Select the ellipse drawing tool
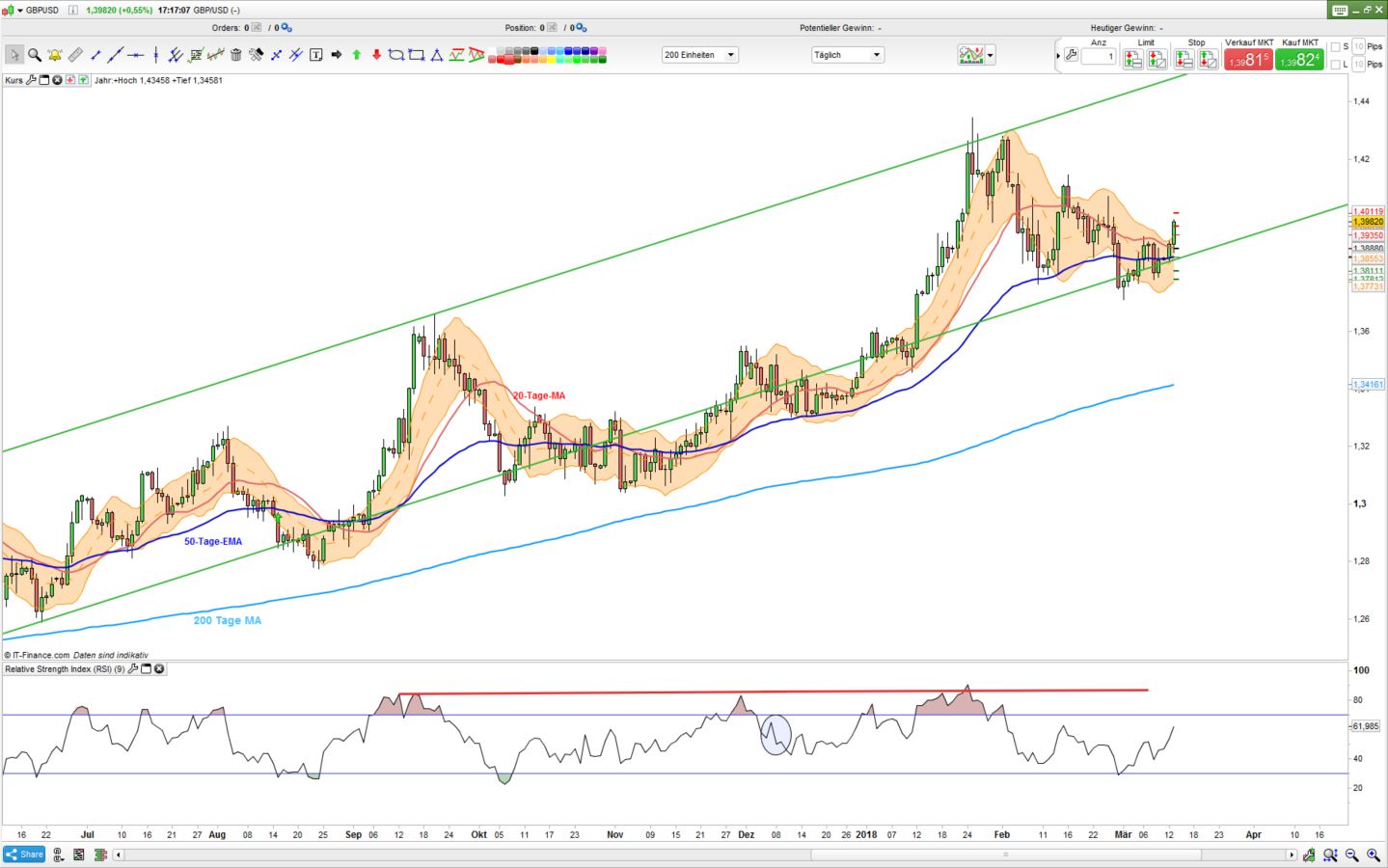 (396, 55)
